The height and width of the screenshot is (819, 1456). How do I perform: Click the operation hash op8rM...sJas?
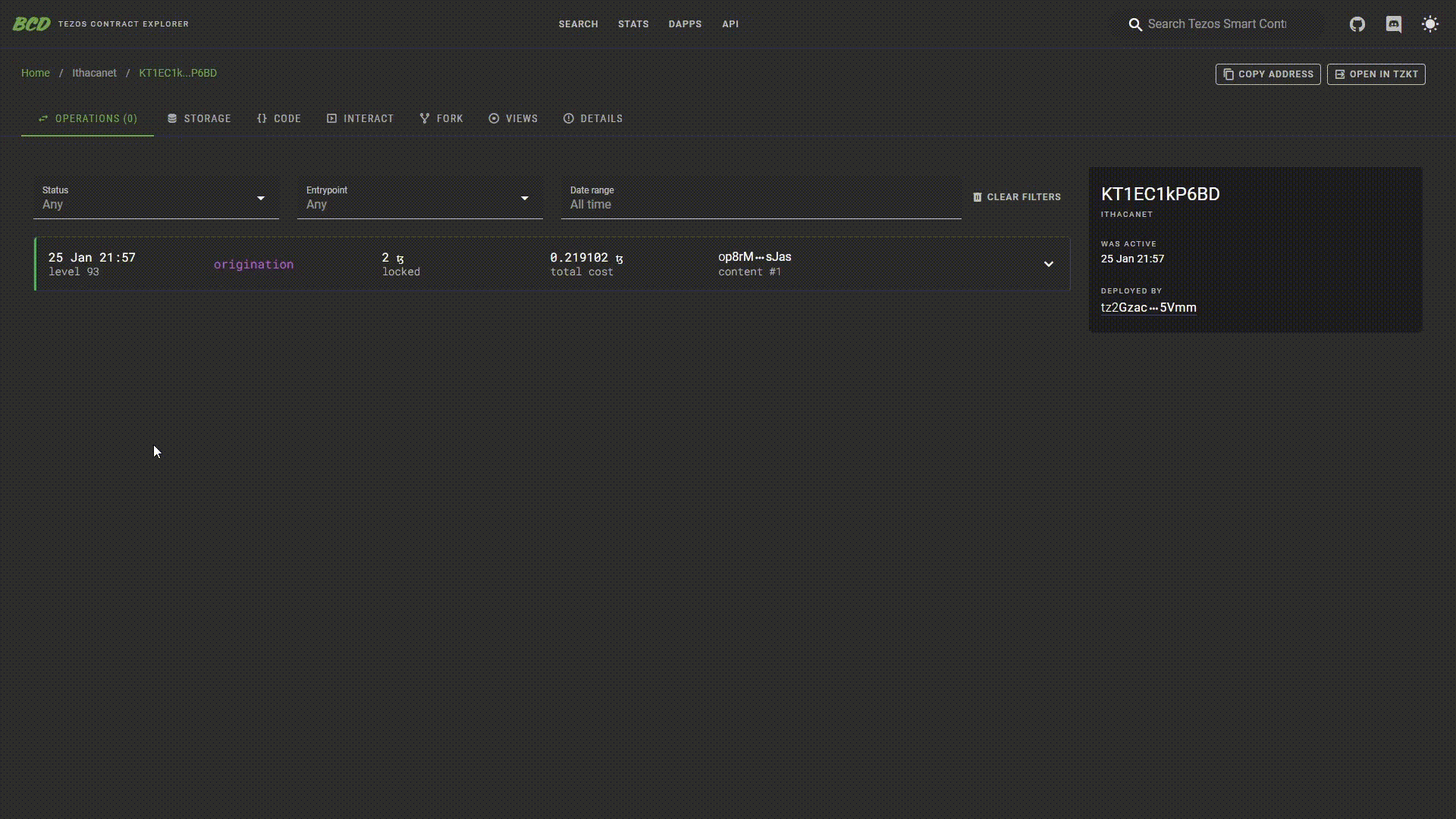(755, 257)
